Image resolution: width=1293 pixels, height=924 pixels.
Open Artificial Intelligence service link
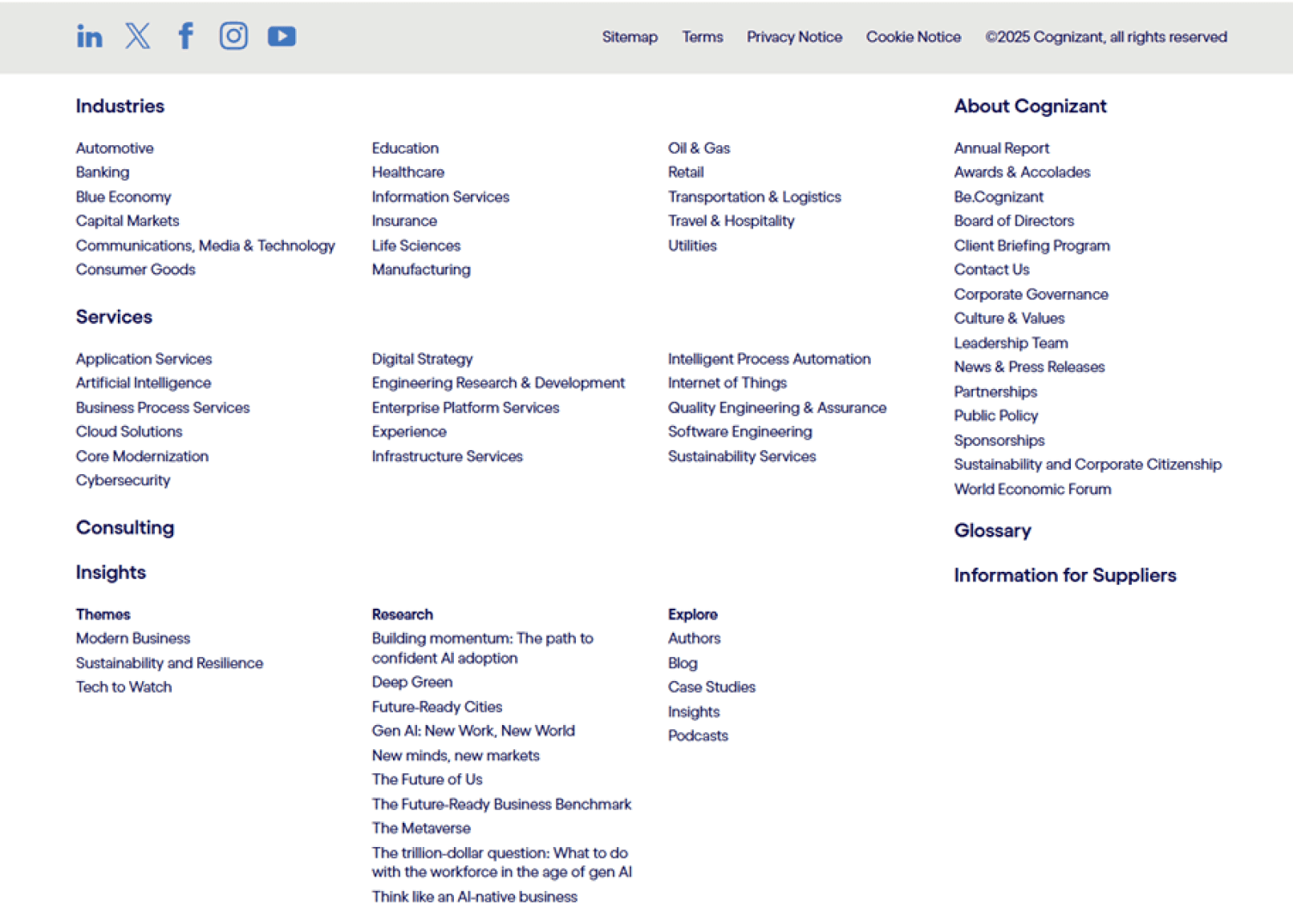(144, 383)
